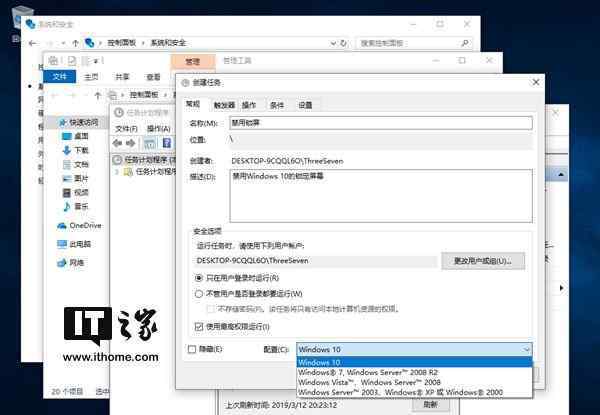The image size is (600, 415).
Task: Click the 更改用户或组 button
Action: point(483,261)
